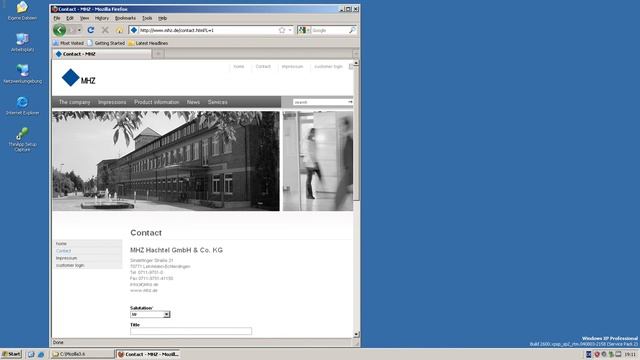Select the Contact - MHZ browser tab
This screenshot has width=640, height=360.
coord(102,54)
